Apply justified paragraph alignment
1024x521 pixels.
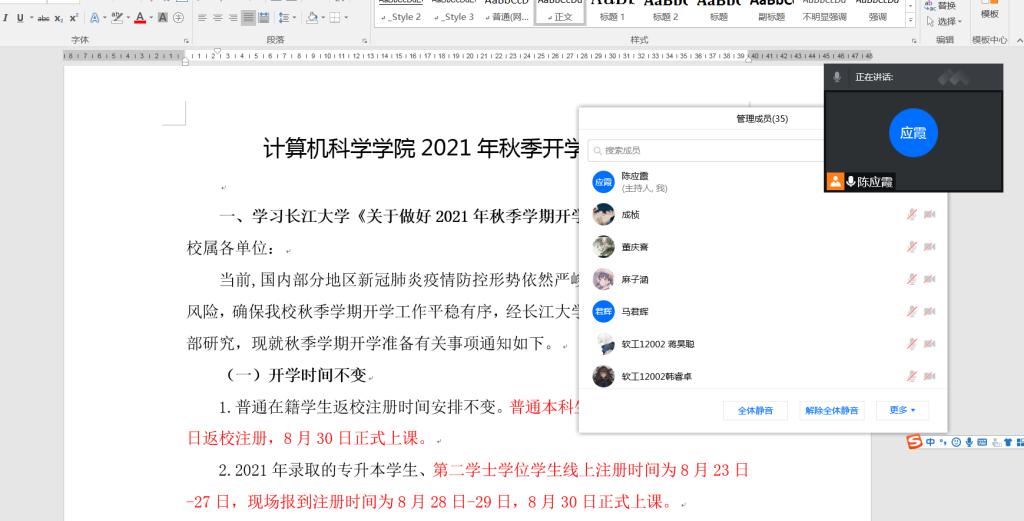pos(248,18)
